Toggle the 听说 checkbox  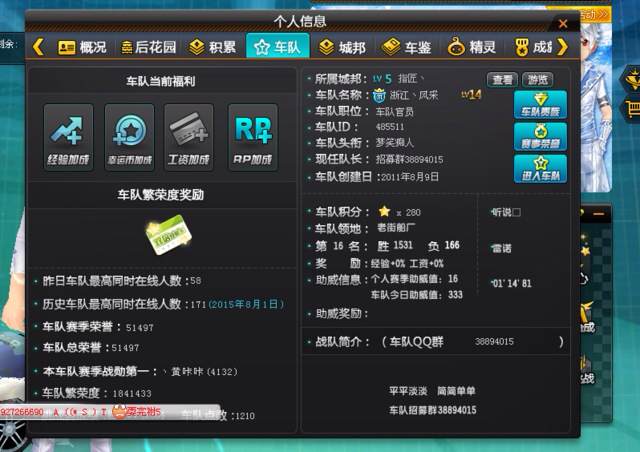(x=516, y=212)
